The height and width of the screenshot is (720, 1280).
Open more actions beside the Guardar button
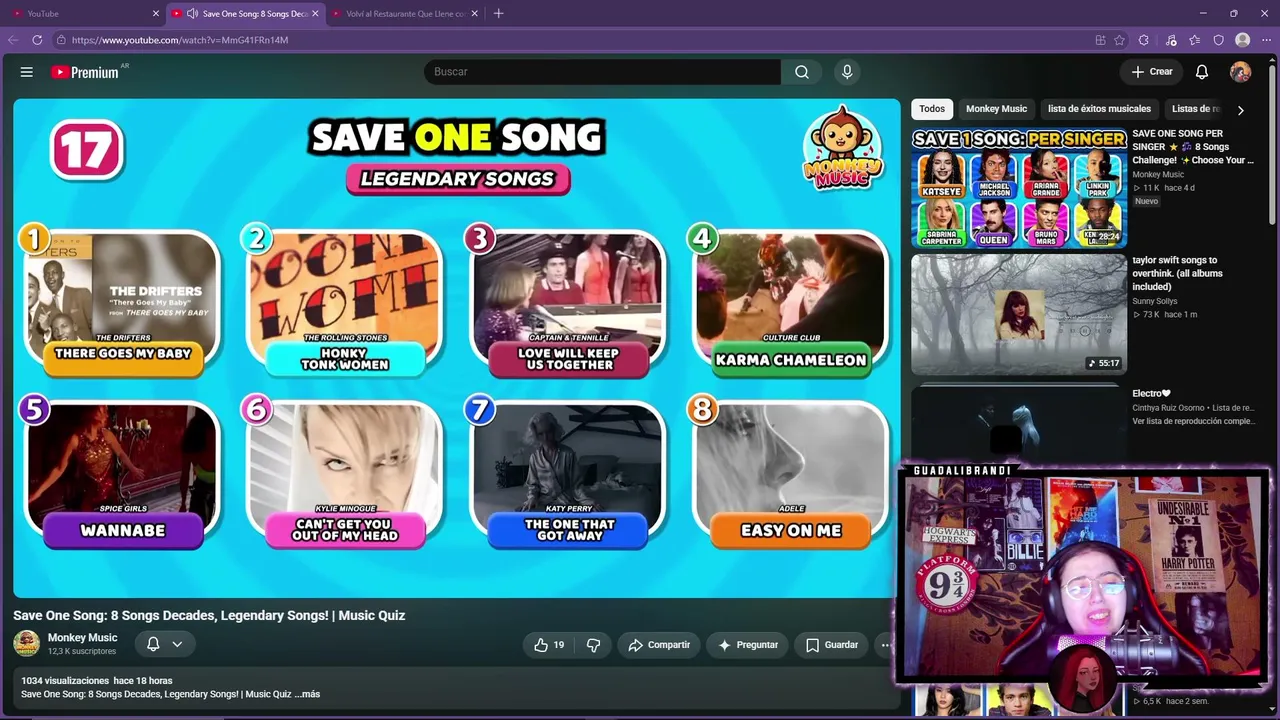tap(885, 645)
